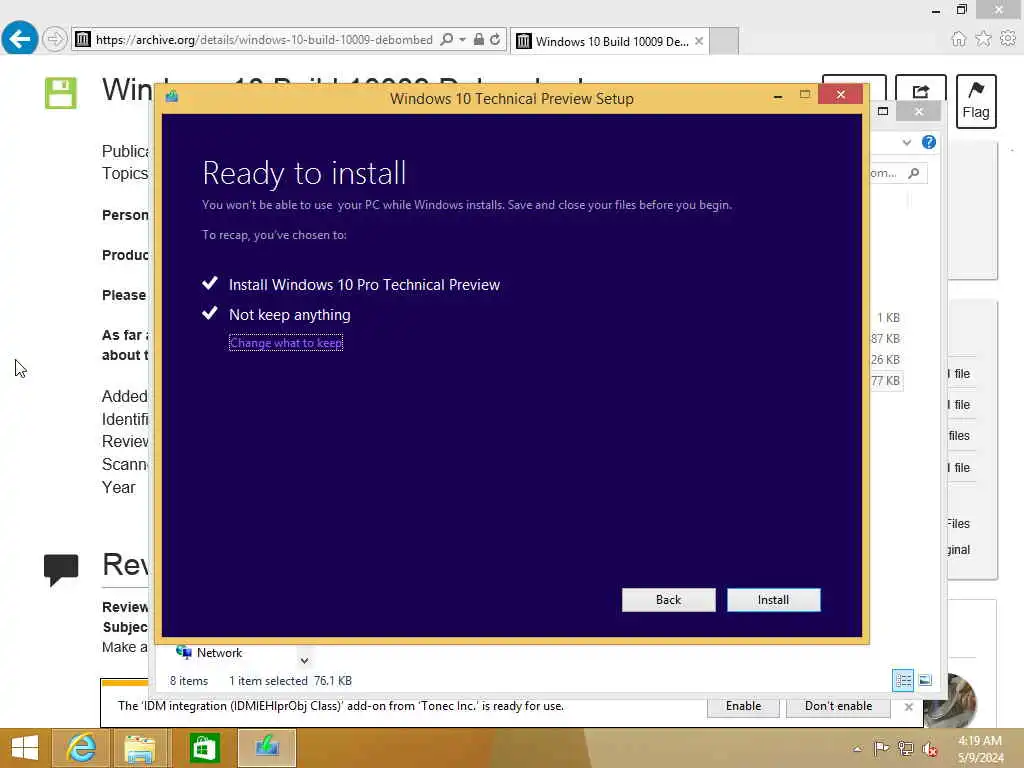This screenshot has width=1024, height=768.
Task: Open browser Tools gear icon
Action: (1008, 39)
